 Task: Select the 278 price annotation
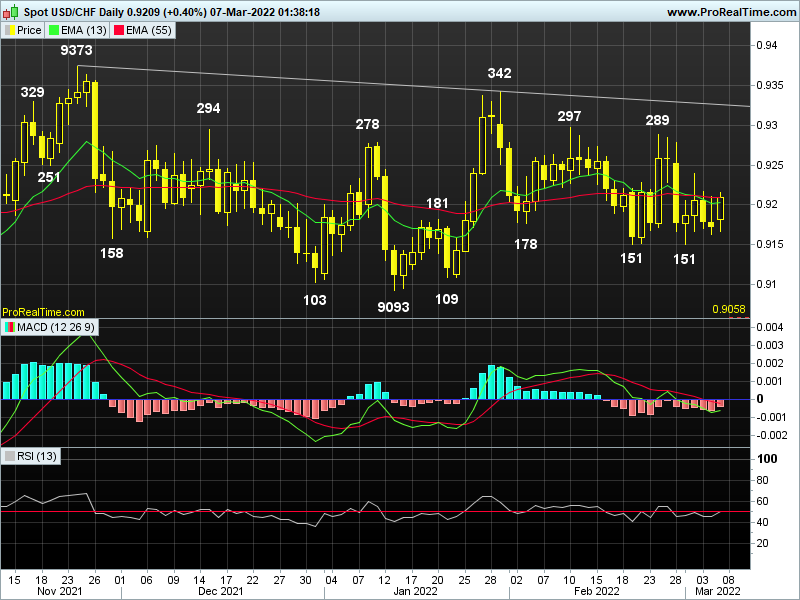point(367,124)
